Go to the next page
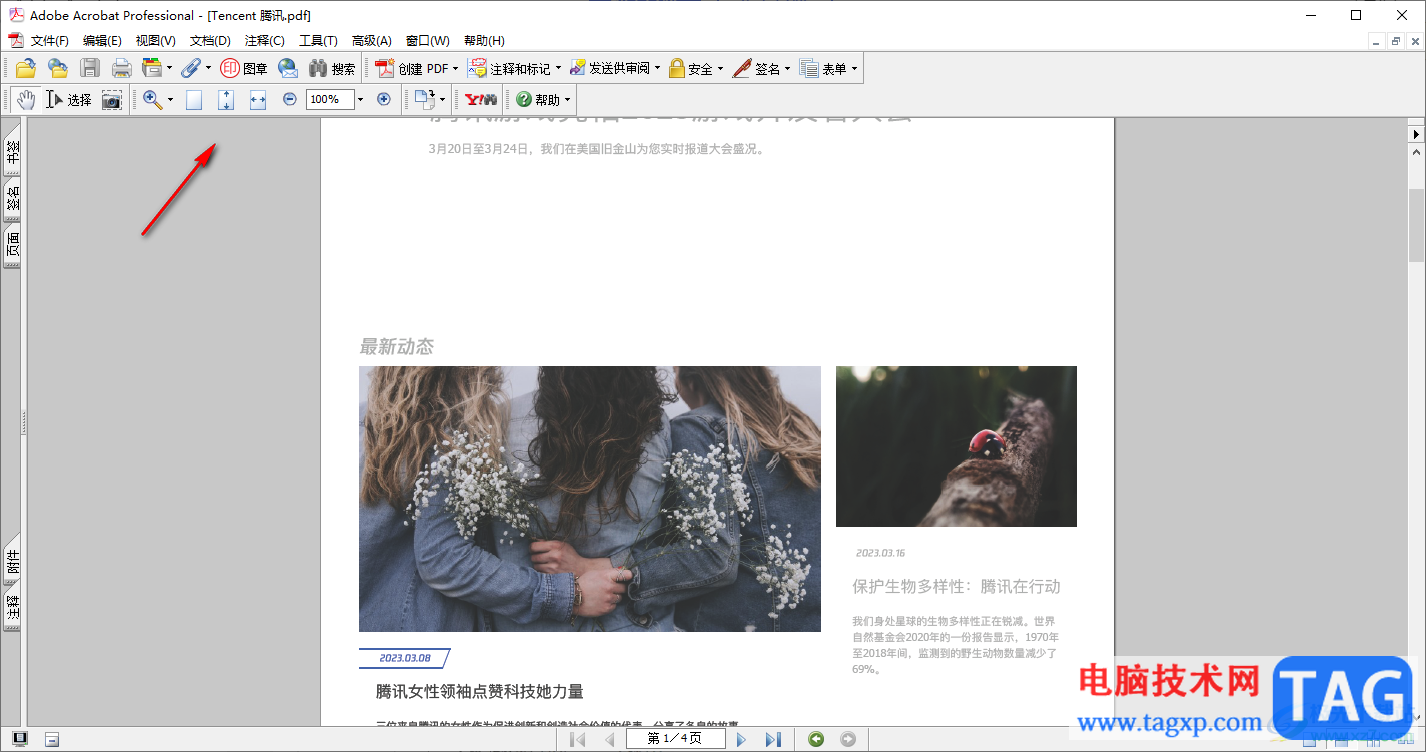The width and height of the screenshot is (1426, 752). click(x=741, y=739)
